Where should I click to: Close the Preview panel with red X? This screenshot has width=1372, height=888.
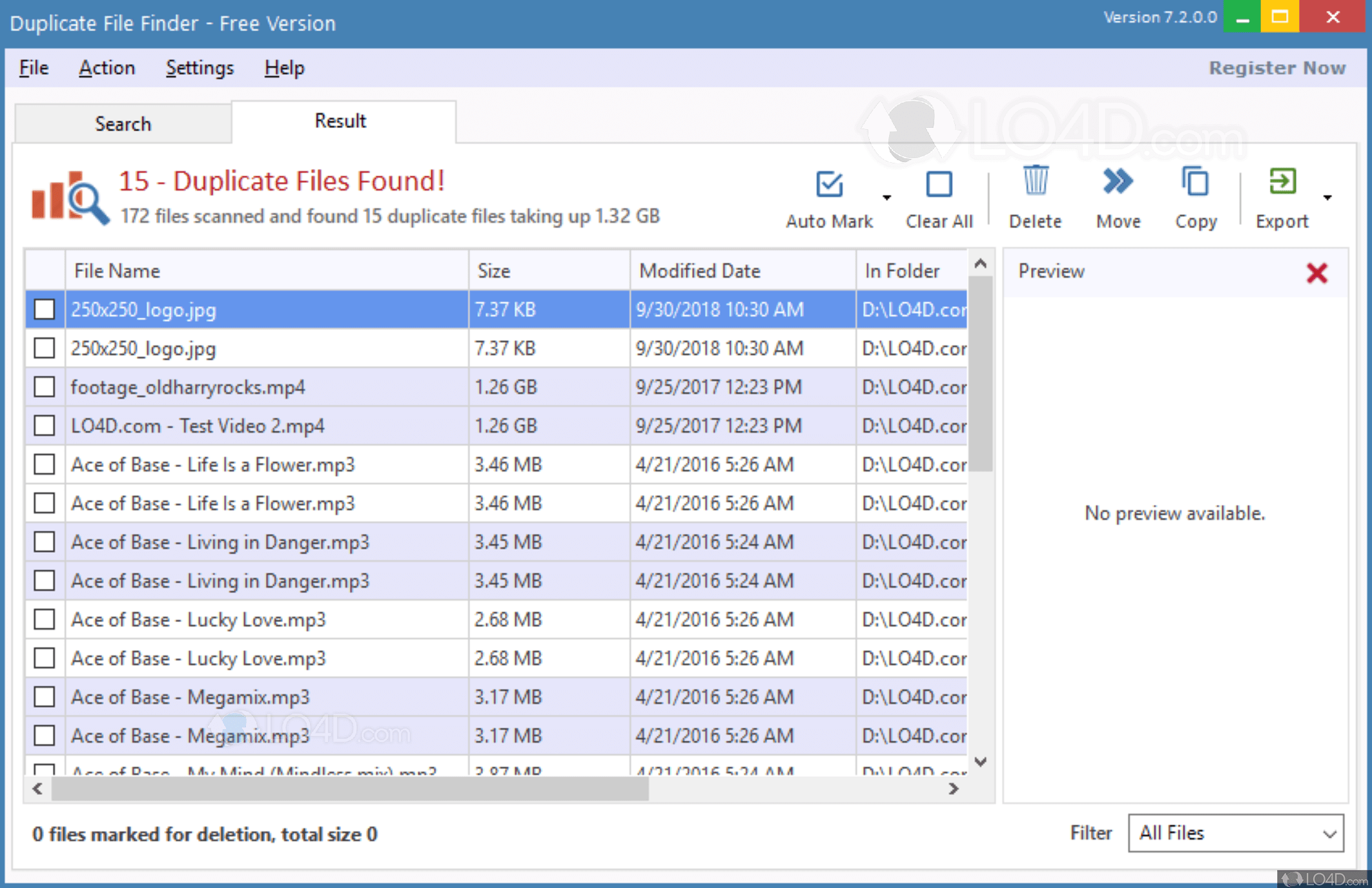(x=1316, y=273)
